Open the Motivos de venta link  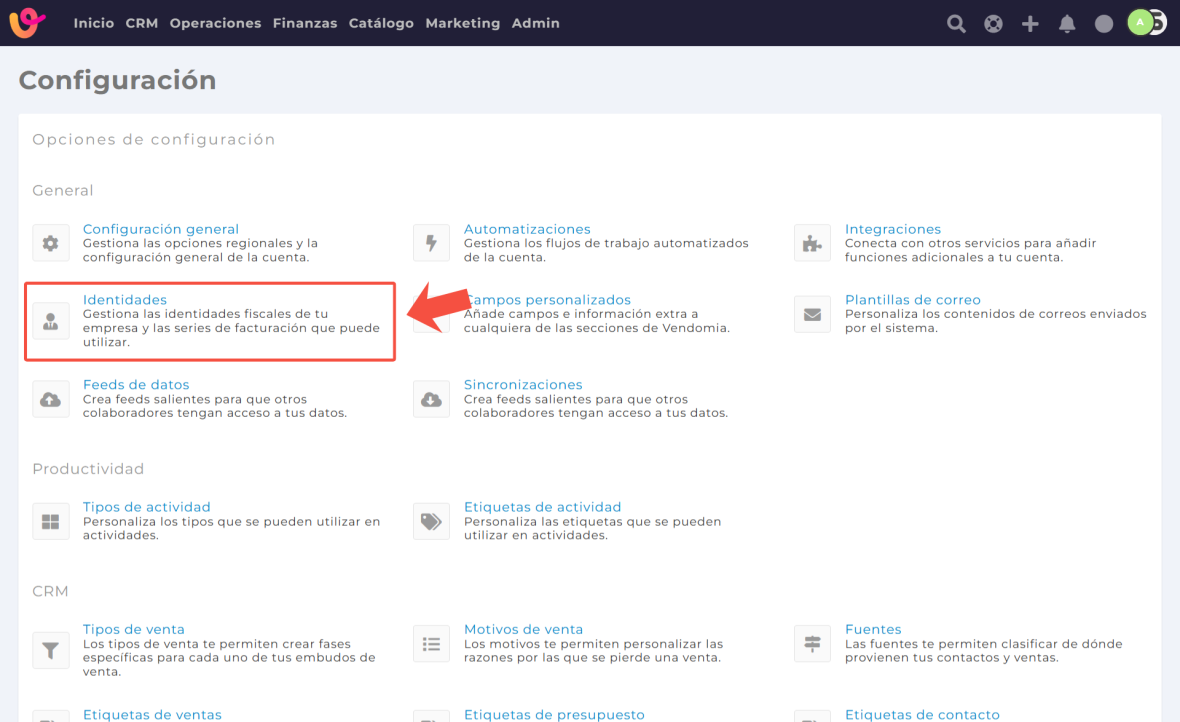pos(523,629)
